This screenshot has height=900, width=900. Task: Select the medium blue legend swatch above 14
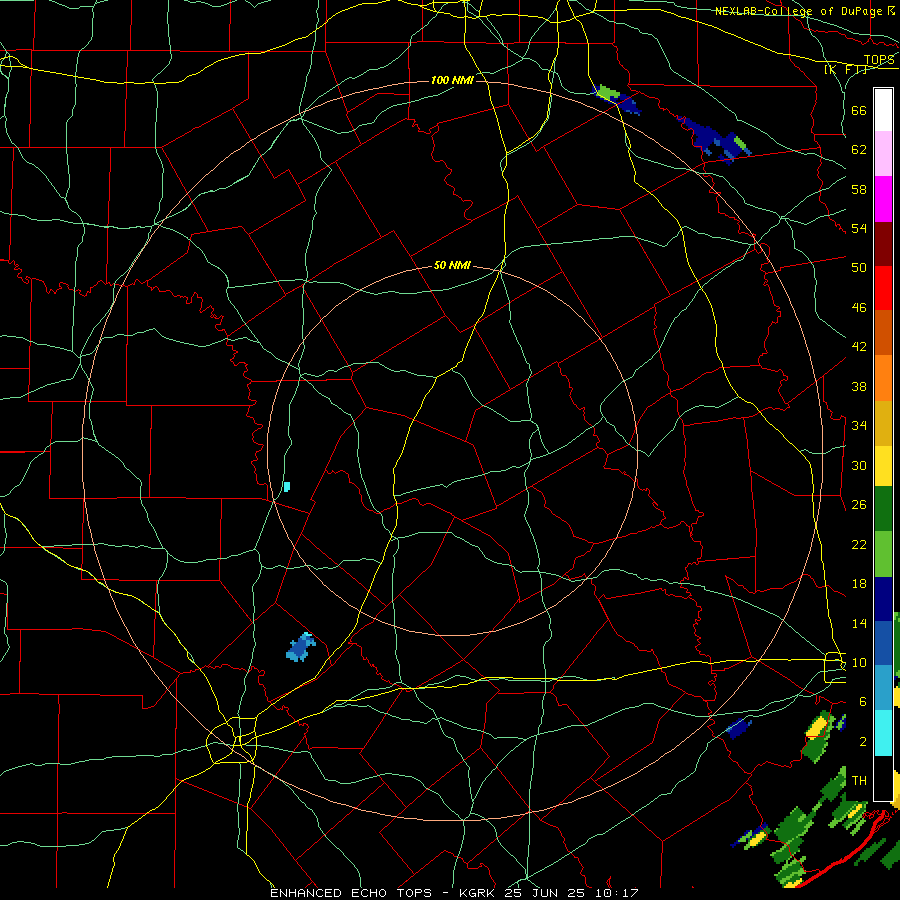883,643
